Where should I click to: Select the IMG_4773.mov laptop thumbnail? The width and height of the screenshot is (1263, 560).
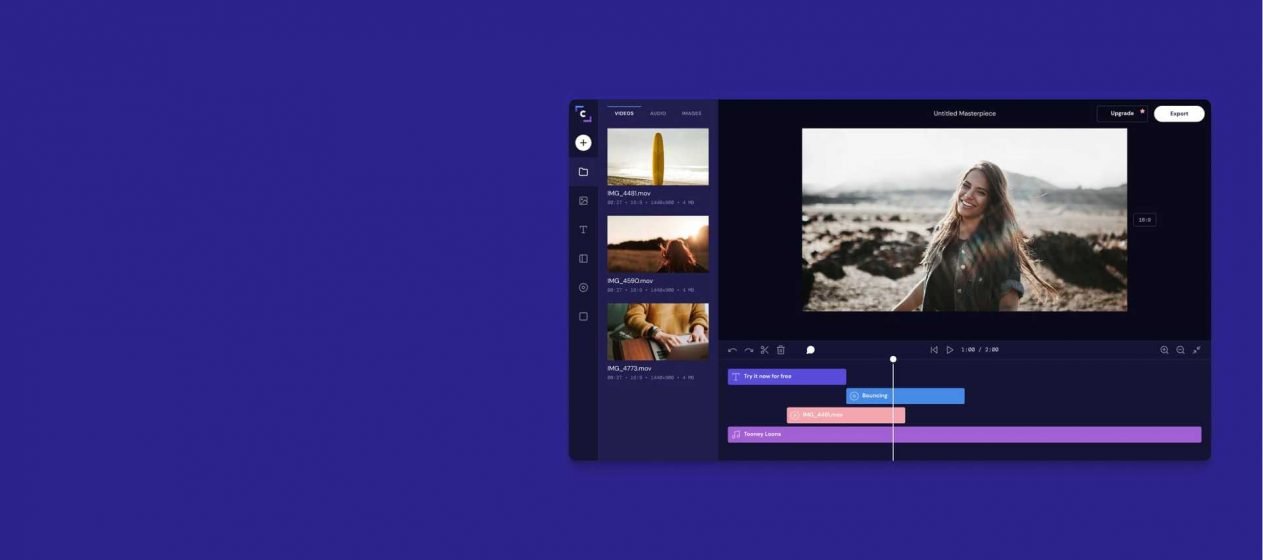[658, 332]
